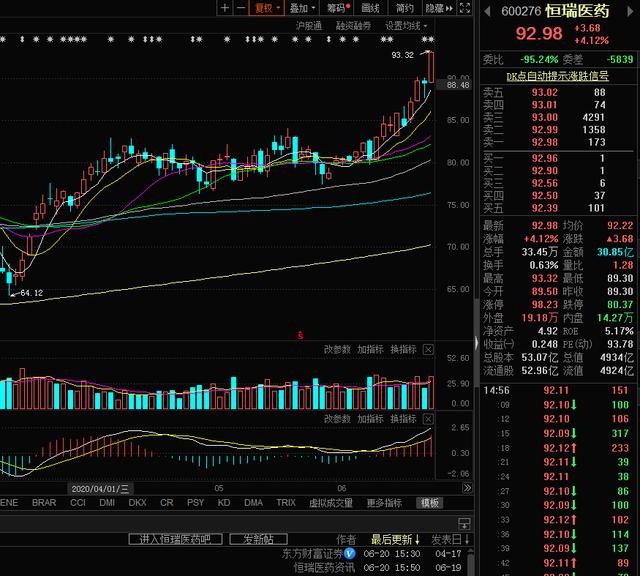Click the 买五 92.39 order row
The width and height of the screenshot is (640, 576).
point(558,208)
